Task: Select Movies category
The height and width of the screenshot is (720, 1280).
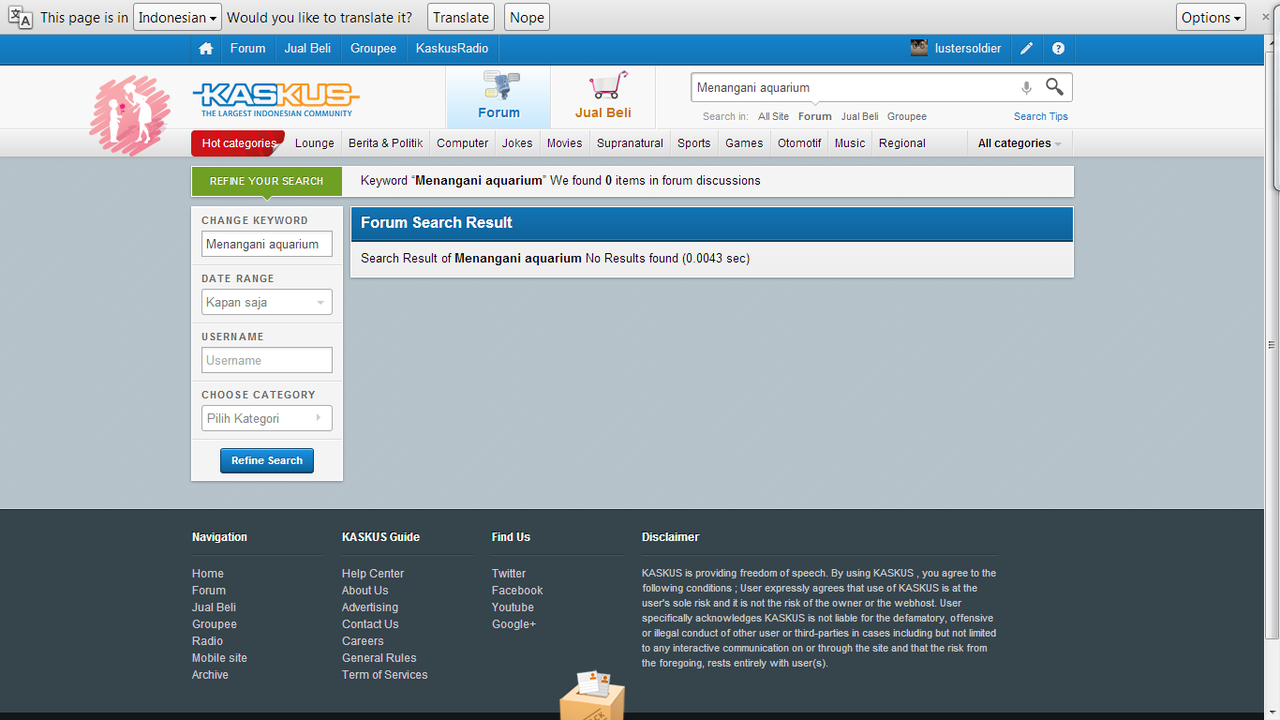Action: pyautogui.click(x=564, y=143)
